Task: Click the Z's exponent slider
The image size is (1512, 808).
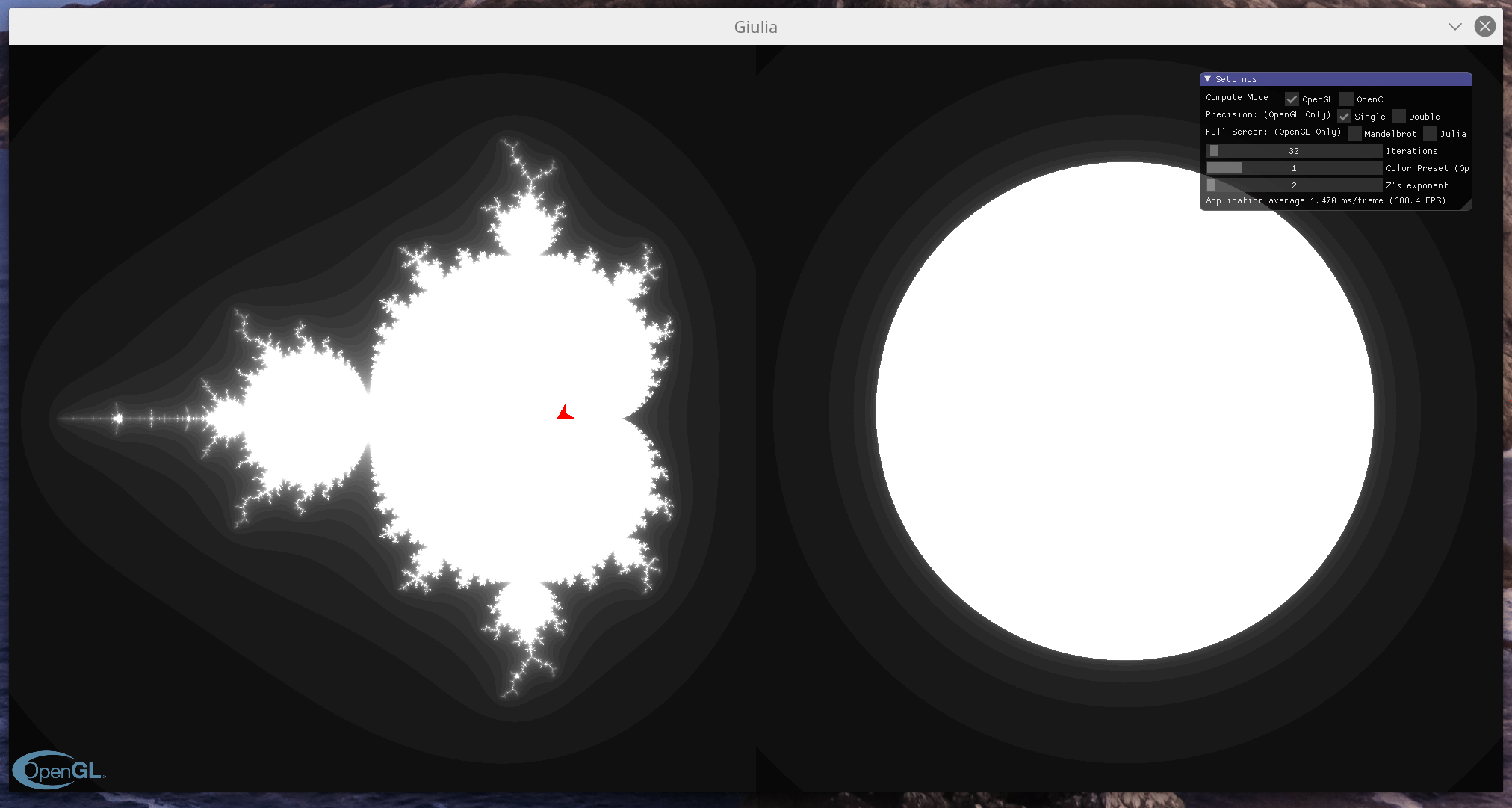Action: pos(1293,185)
